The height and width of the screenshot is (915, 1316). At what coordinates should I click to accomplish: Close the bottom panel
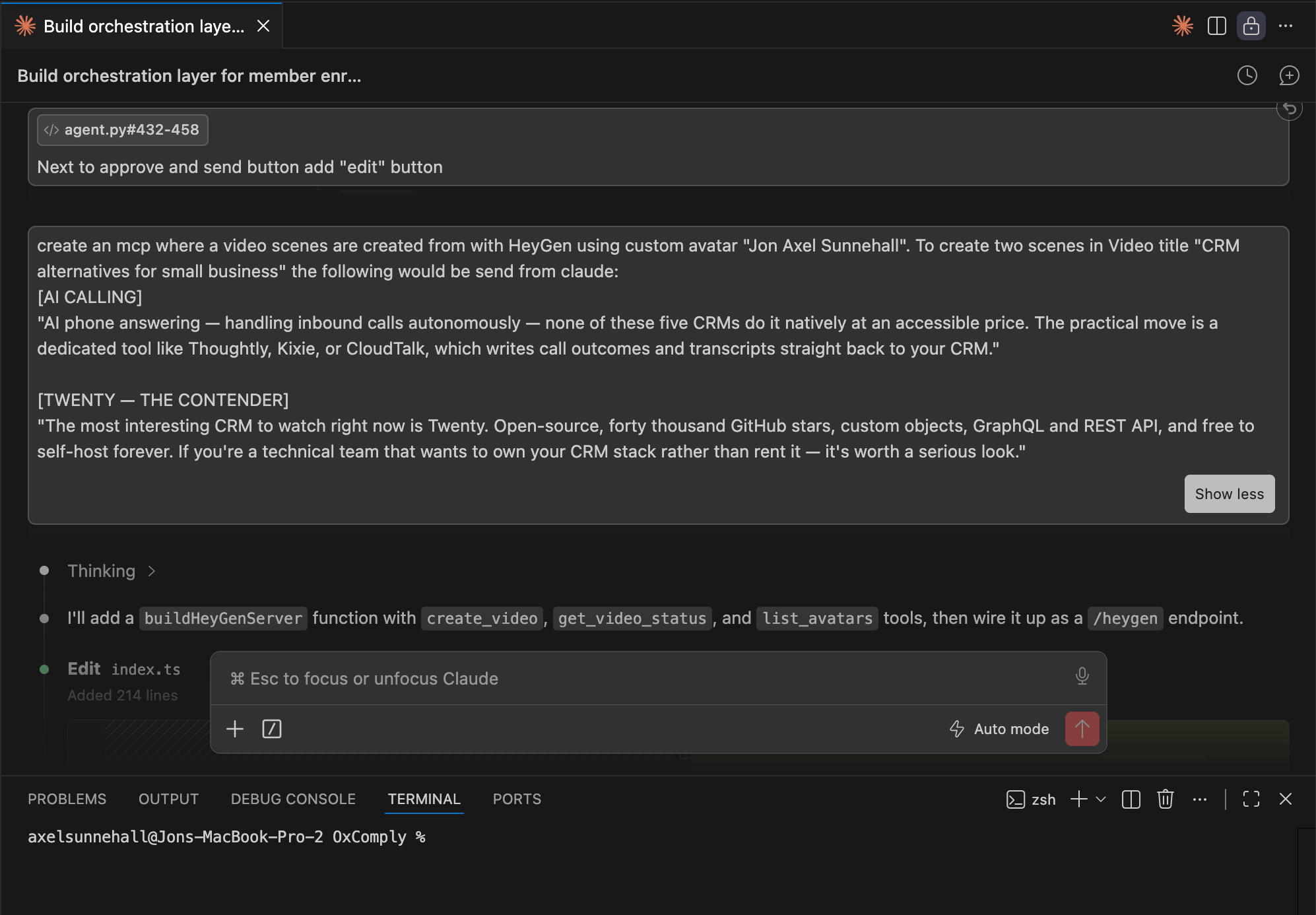pyautogui.click(x=1286, y=799)
